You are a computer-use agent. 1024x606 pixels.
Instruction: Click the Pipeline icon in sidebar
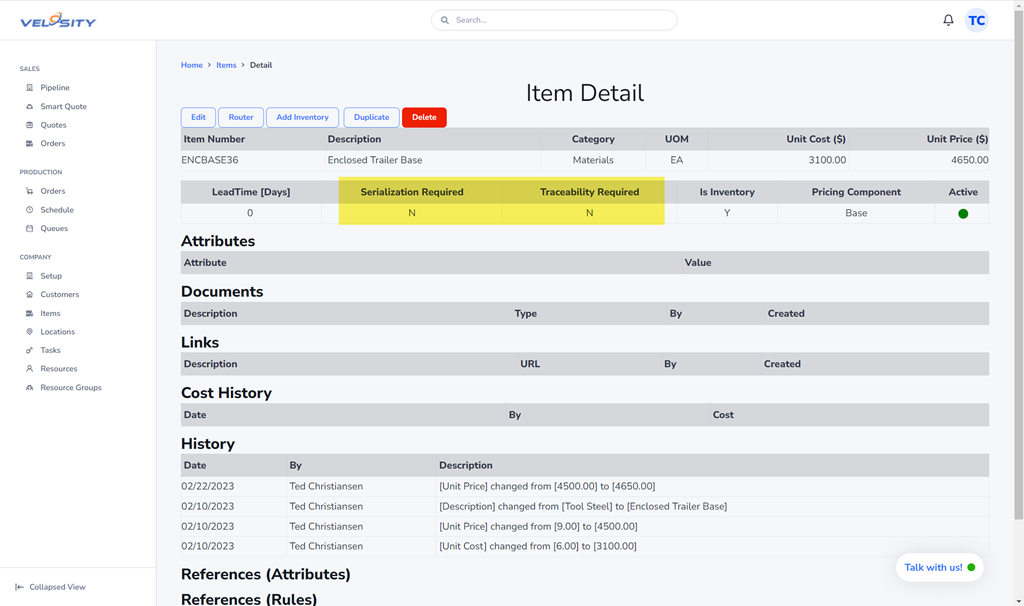[30, 88]
